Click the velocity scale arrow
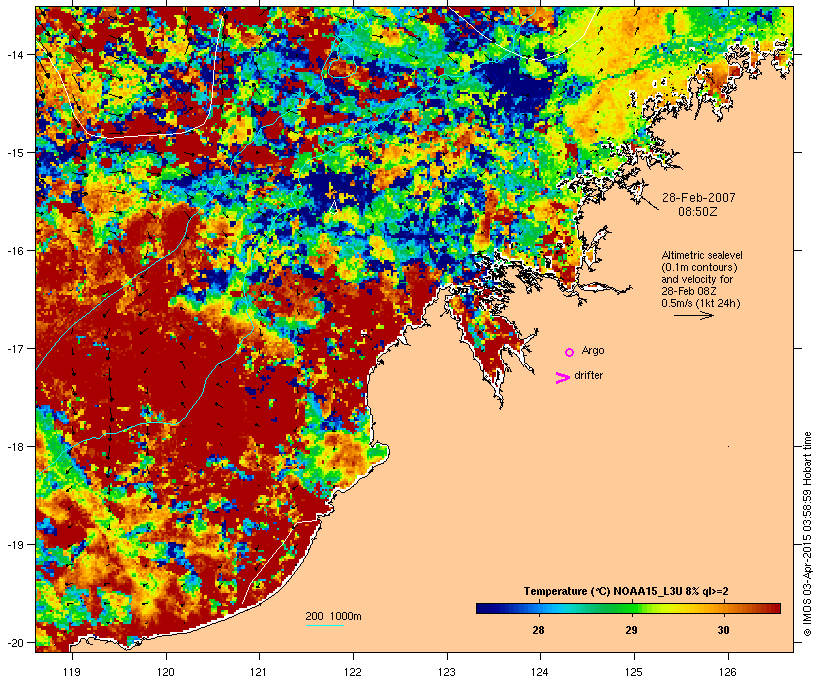Screen dimensions: 820x680 693,315
